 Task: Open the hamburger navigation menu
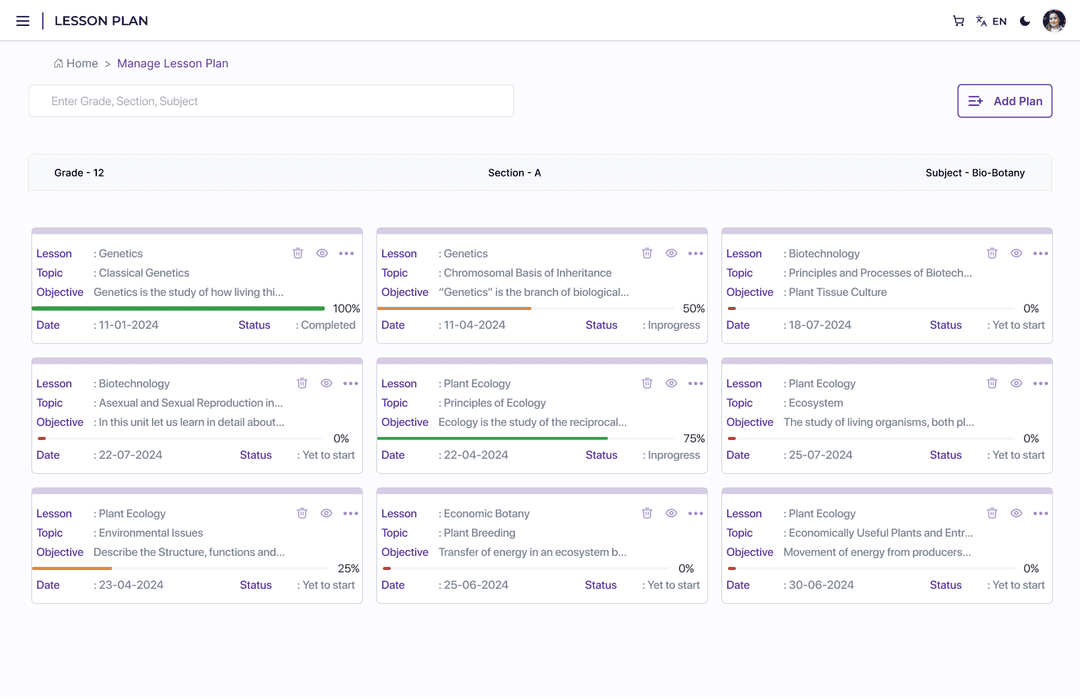pyautogui.click(x=23, y=21)
